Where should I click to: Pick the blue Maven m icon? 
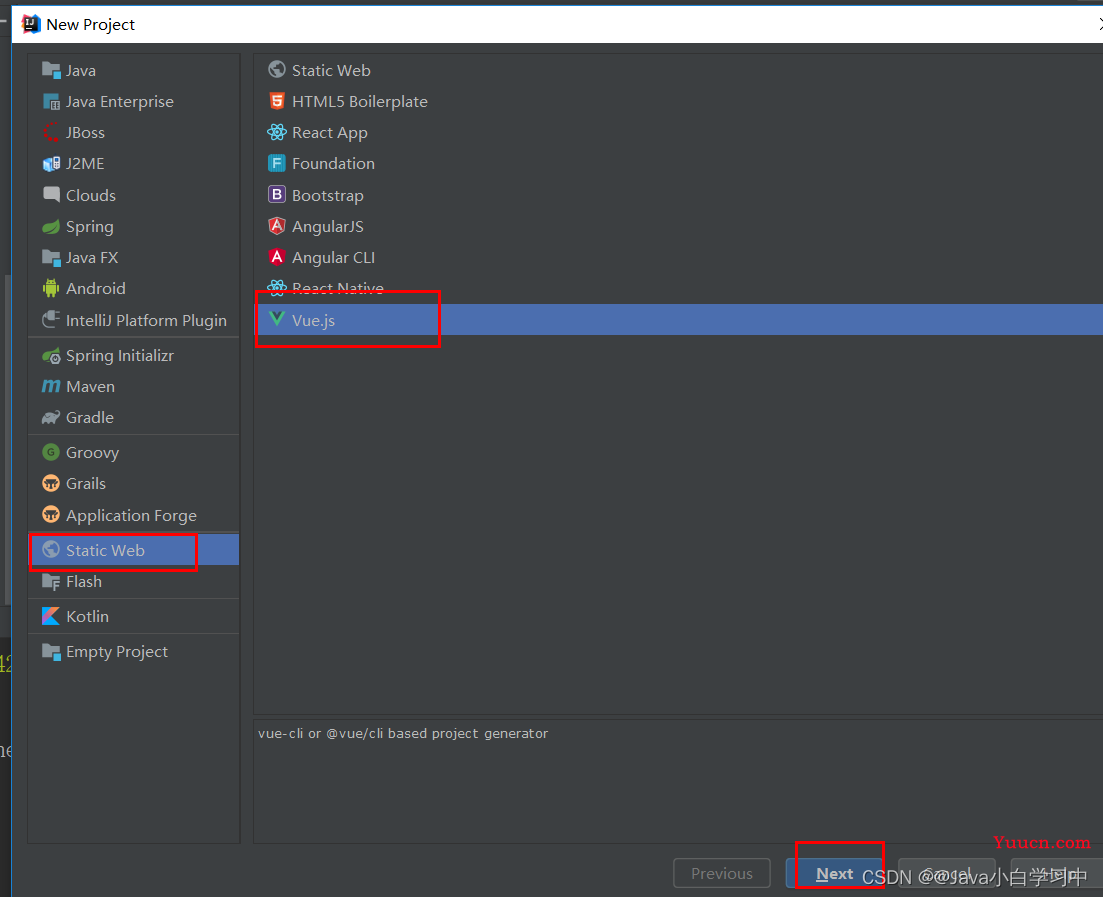tap(51, 386)
